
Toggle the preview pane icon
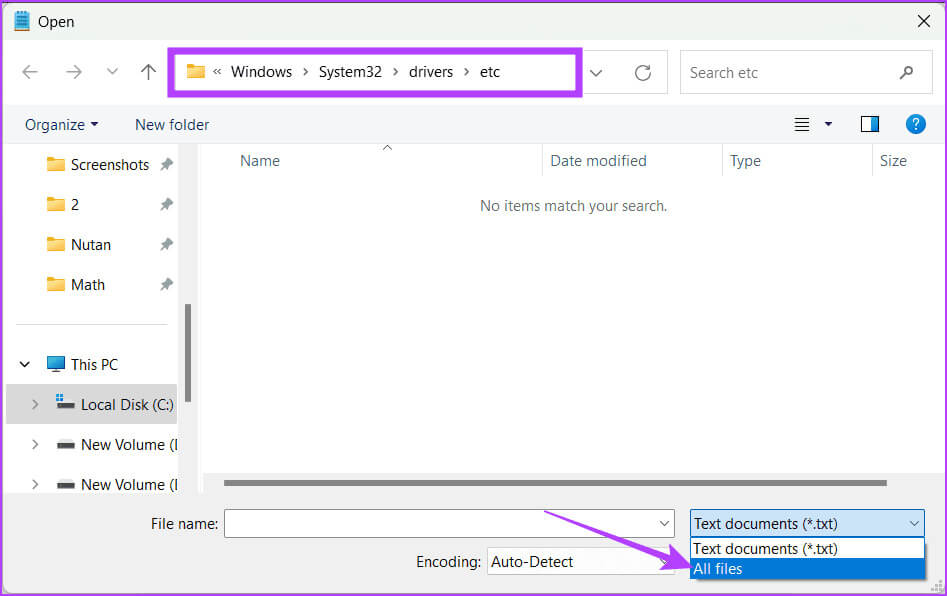coord(870,124)
